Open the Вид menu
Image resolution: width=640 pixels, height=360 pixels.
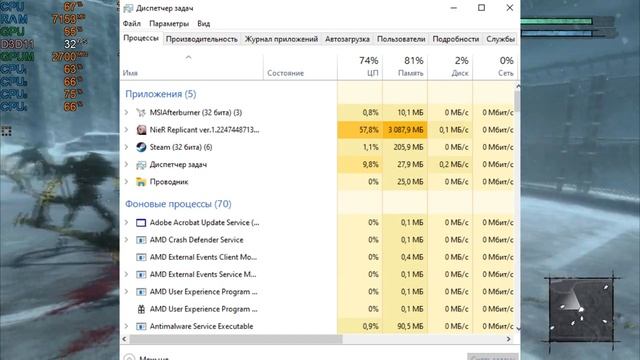pos(203,24)
